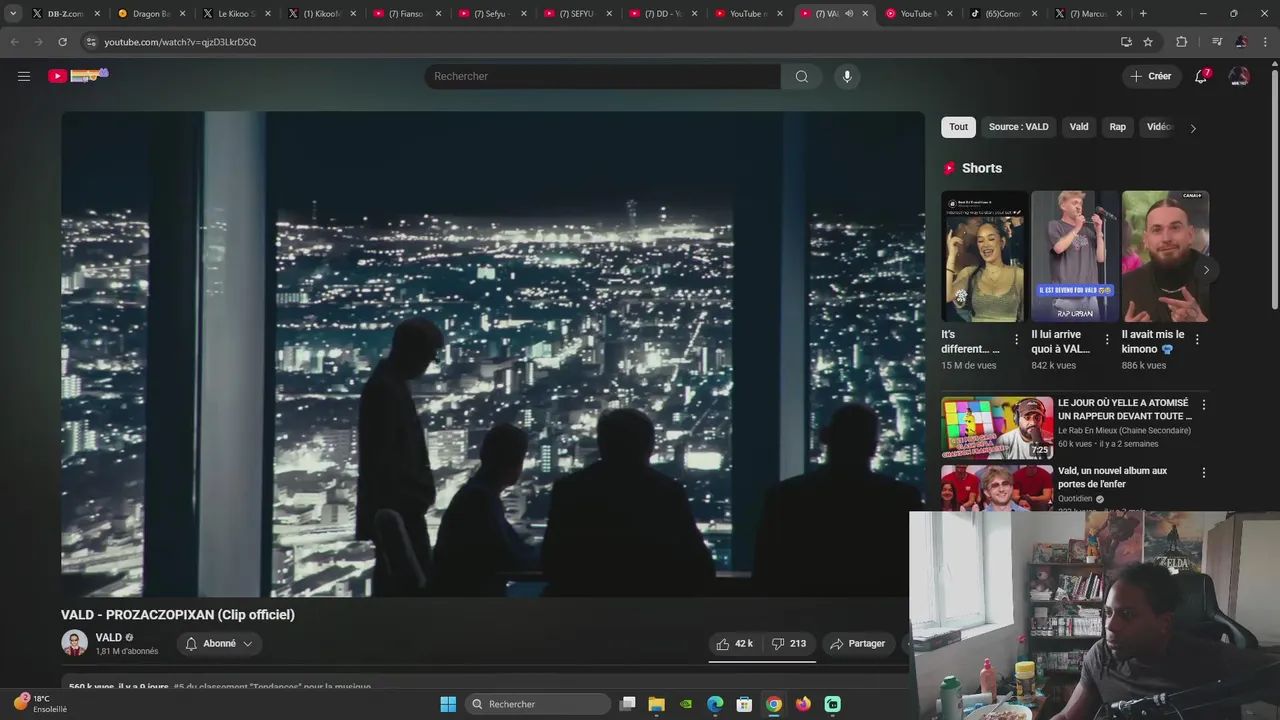Click the PROZACZOPIXAN video player

(493, 354)
